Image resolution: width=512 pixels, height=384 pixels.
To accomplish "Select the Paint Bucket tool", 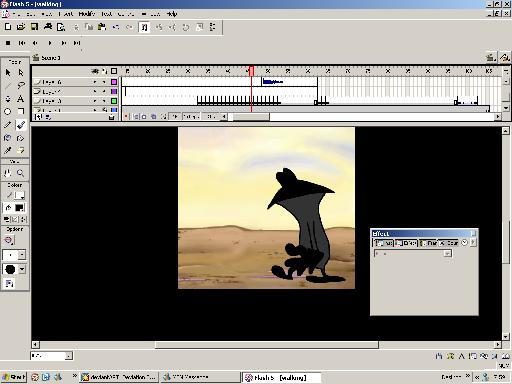I will point(21,138).
